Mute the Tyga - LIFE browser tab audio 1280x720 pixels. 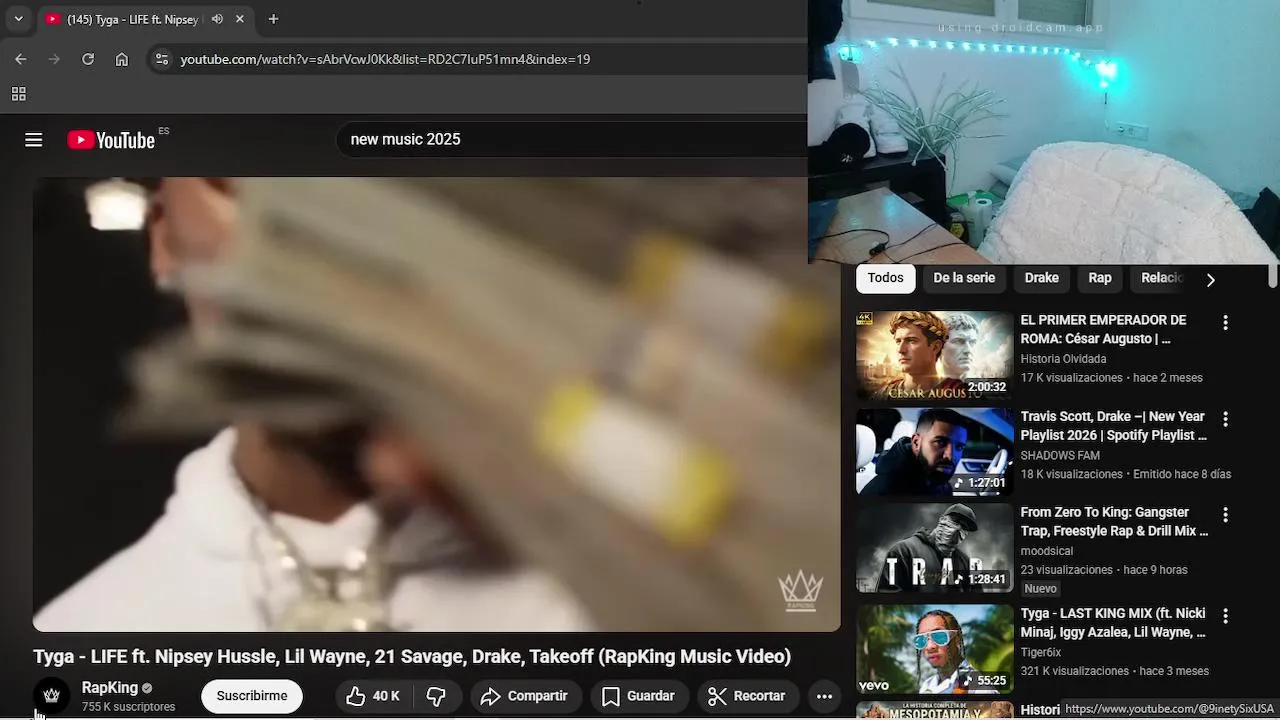pos(218,19)
